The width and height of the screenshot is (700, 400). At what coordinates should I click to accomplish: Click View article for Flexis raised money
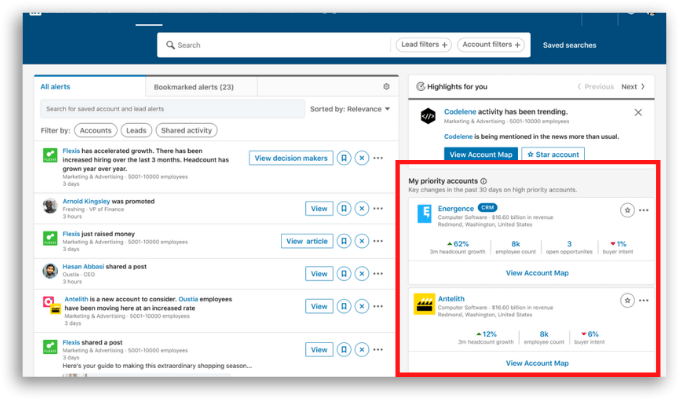coord(307,241)
